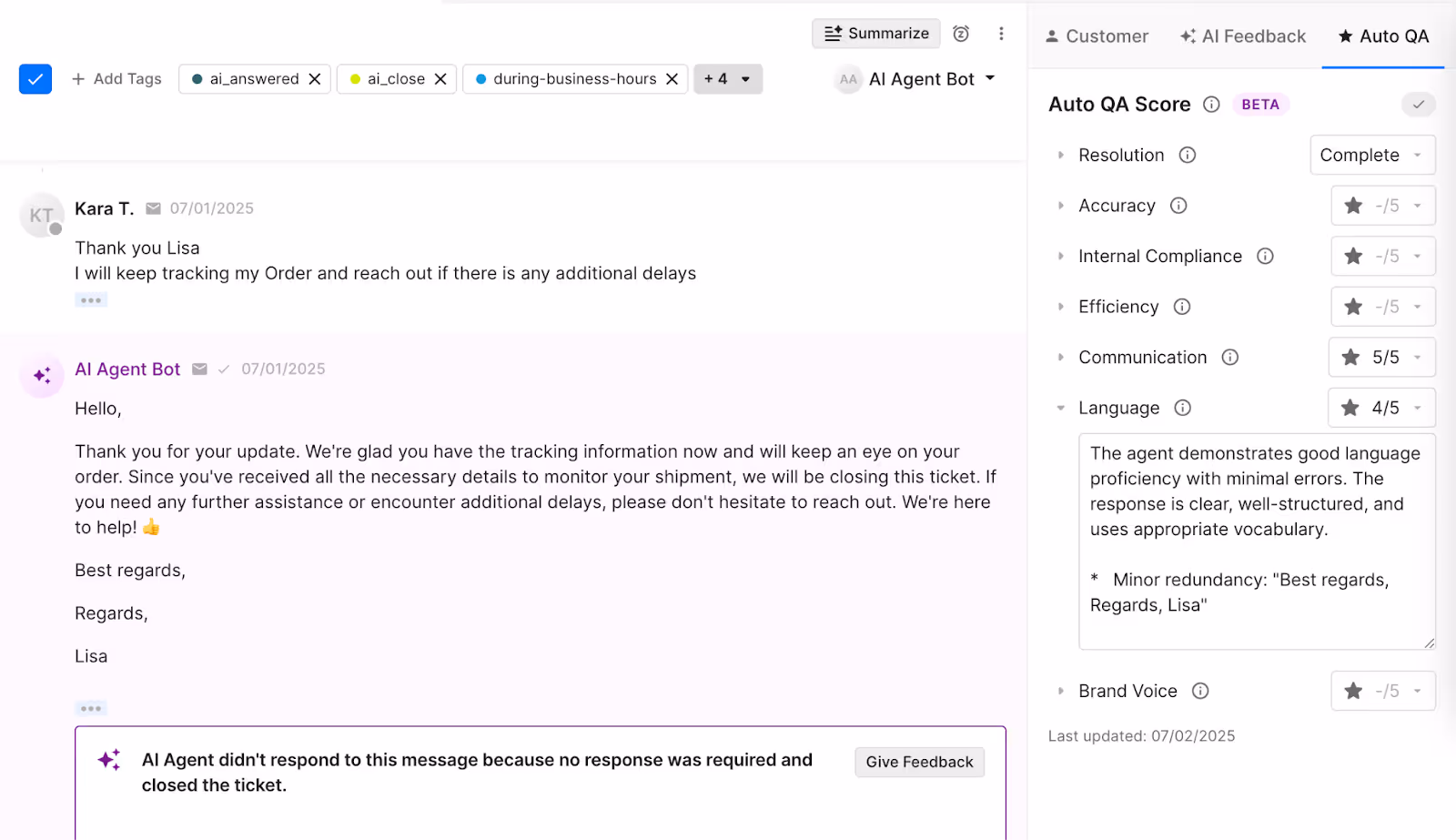This screenshot has width=1456, height=840.
Task: Click the snooze clock icon
Action: pyautogui.click(x=961, y=34)
